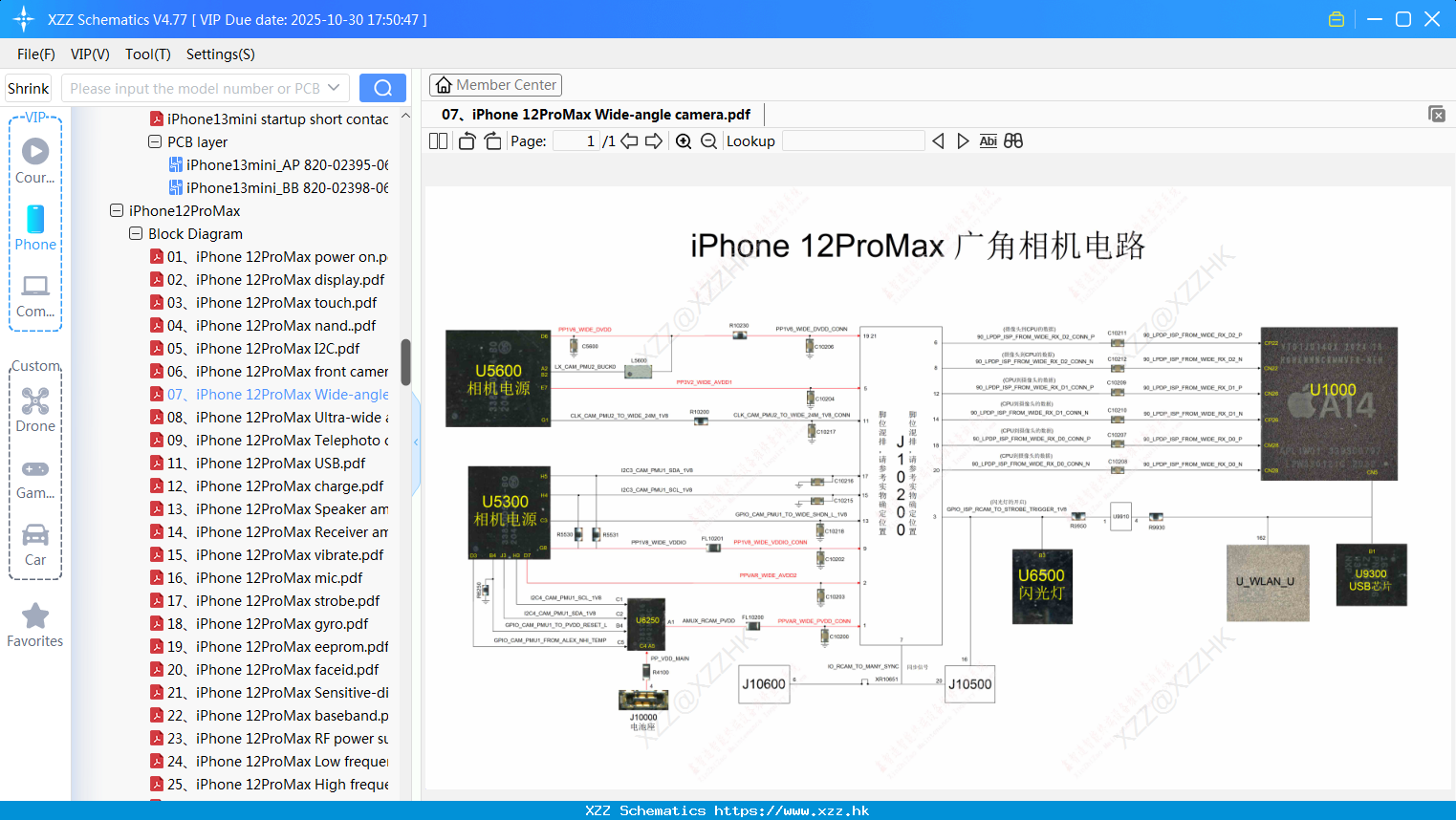This screenshot has width=1456, height=820.
Task: Open the VIP(V) menu
Action: 90,54
